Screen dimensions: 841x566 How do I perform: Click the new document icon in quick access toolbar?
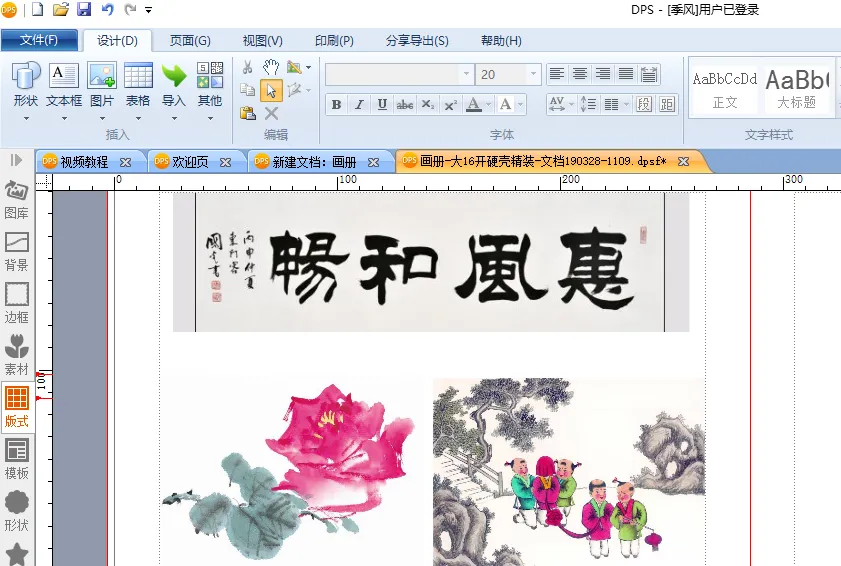click(x=38, y=9)
